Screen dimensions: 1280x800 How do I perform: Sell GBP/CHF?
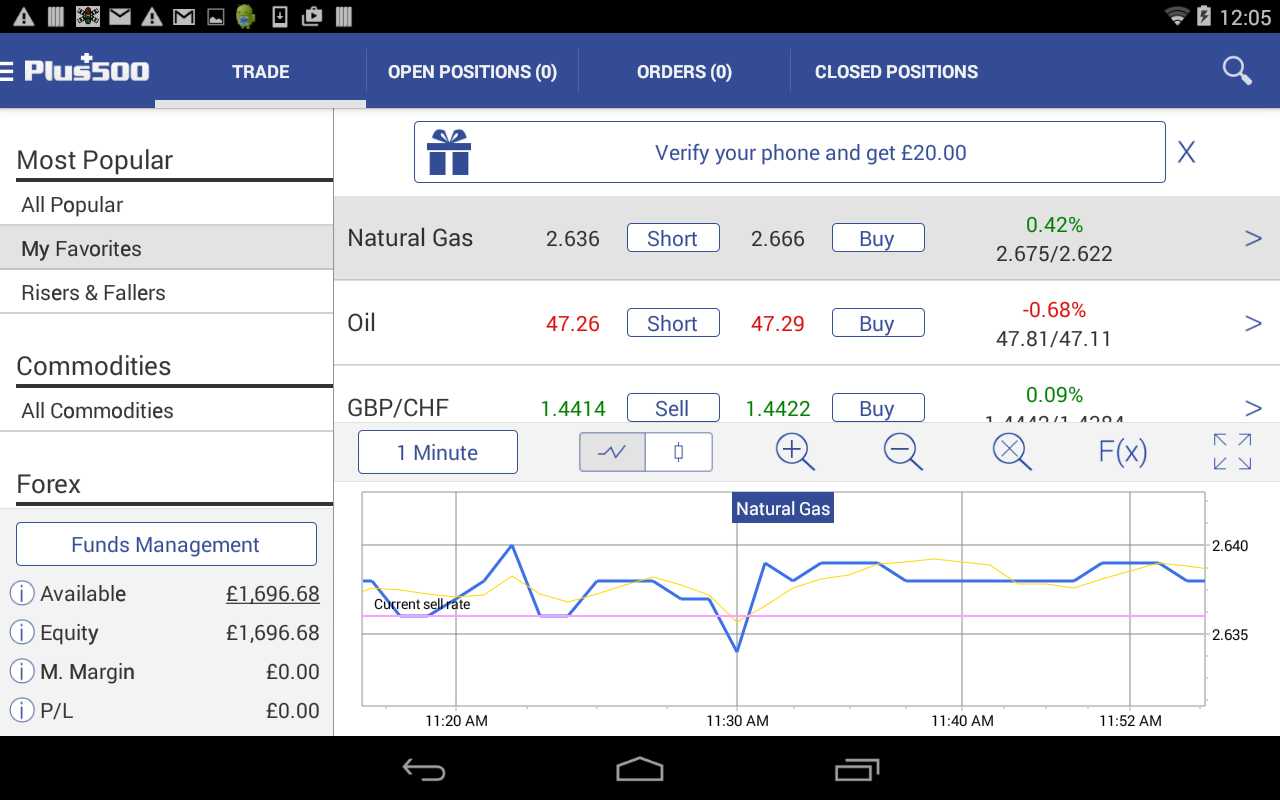[x=673, y=408]
